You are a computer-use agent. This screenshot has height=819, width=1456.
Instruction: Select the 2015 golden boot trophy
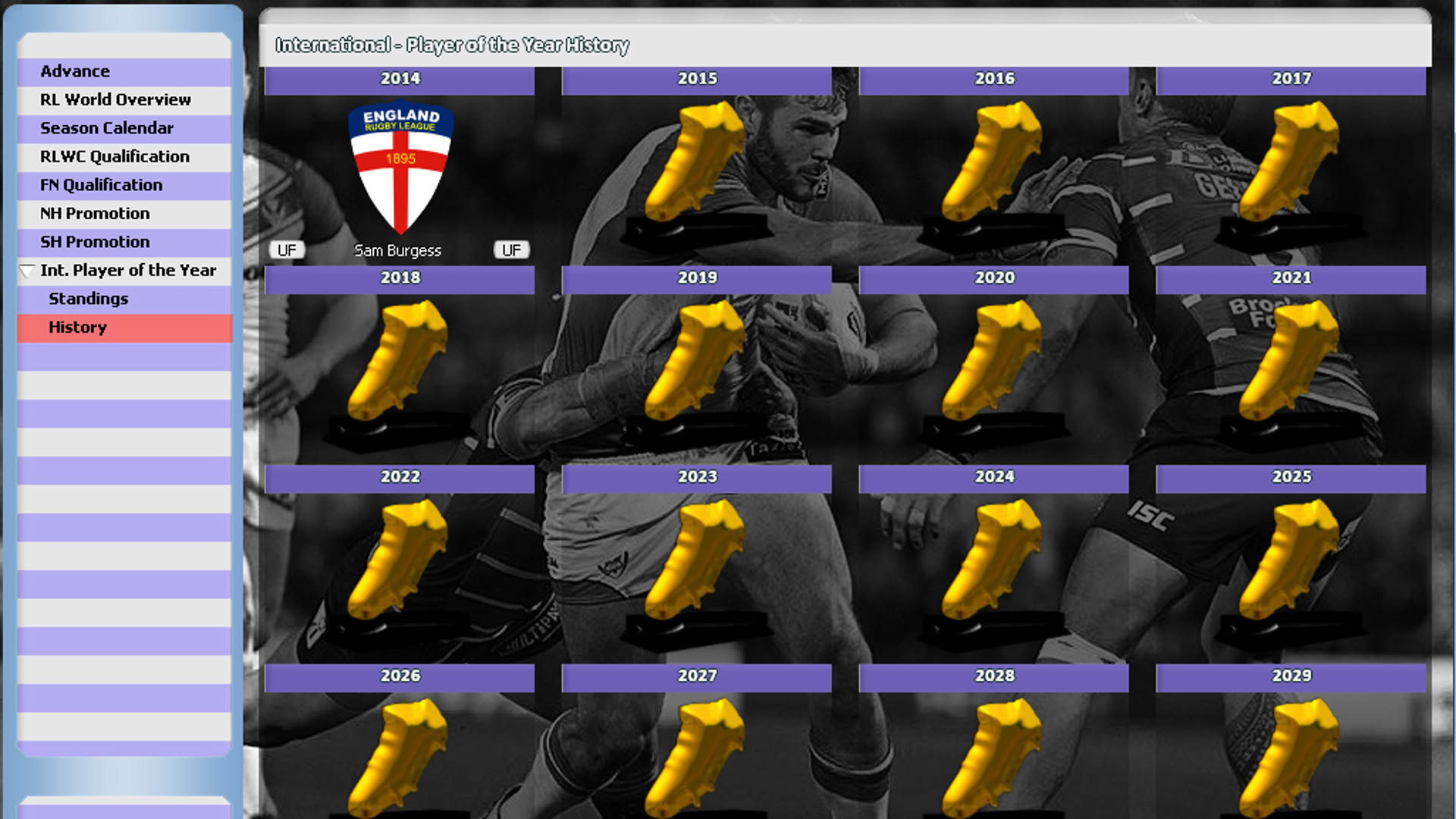coord(697,176)
